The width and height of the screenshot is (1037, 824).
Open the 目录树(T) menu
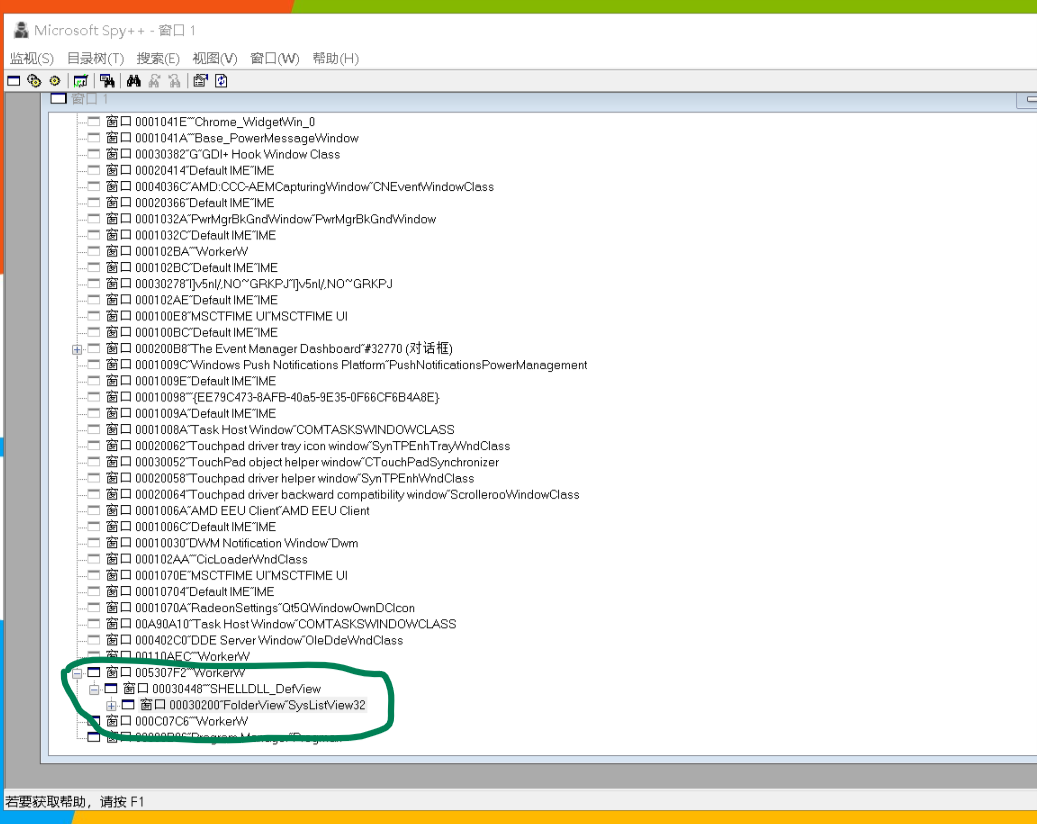pyautogui.click(x=95, y=58)
